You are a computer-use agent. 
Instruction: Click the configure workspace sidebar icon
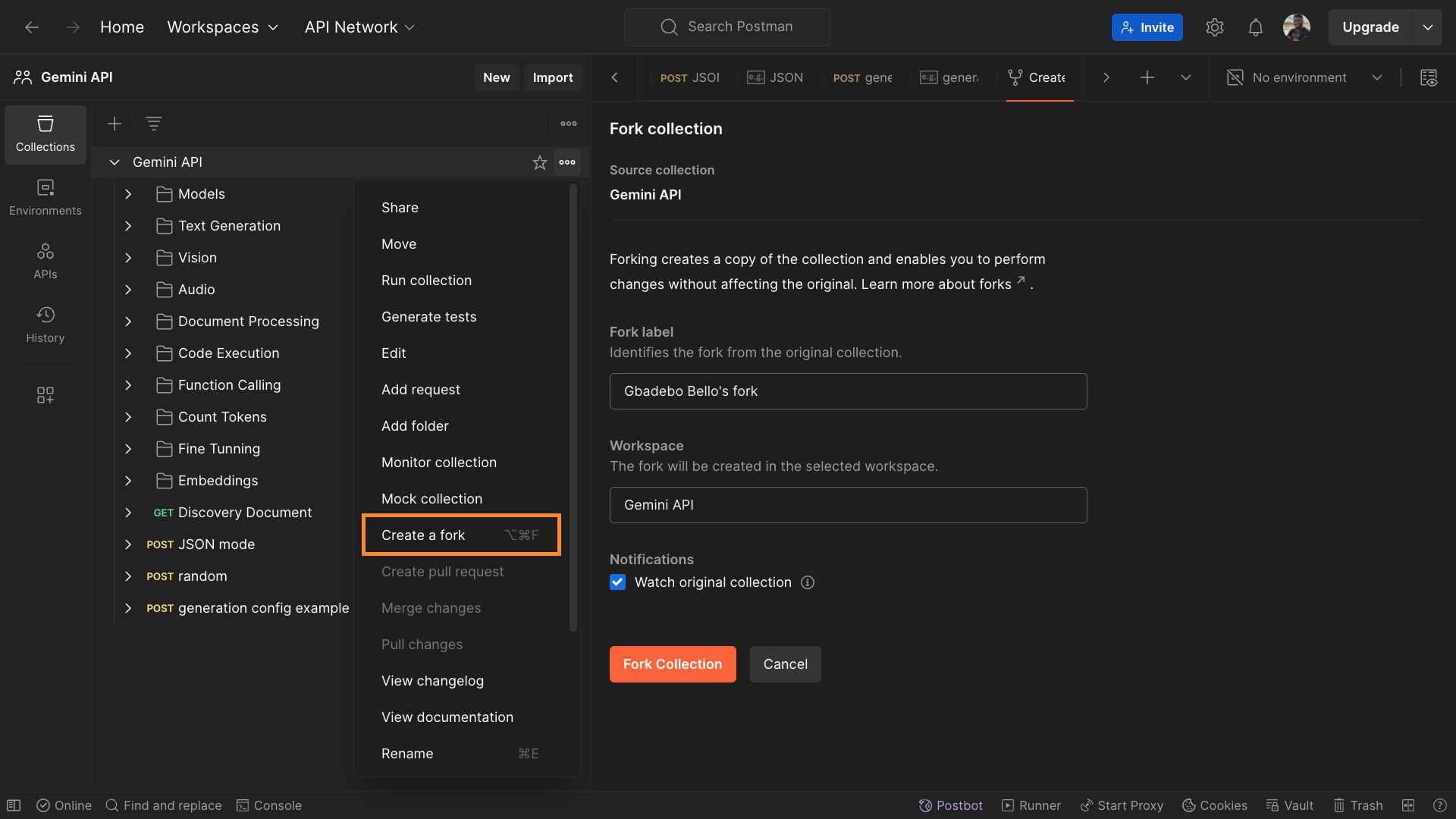(x=45, y=395)
